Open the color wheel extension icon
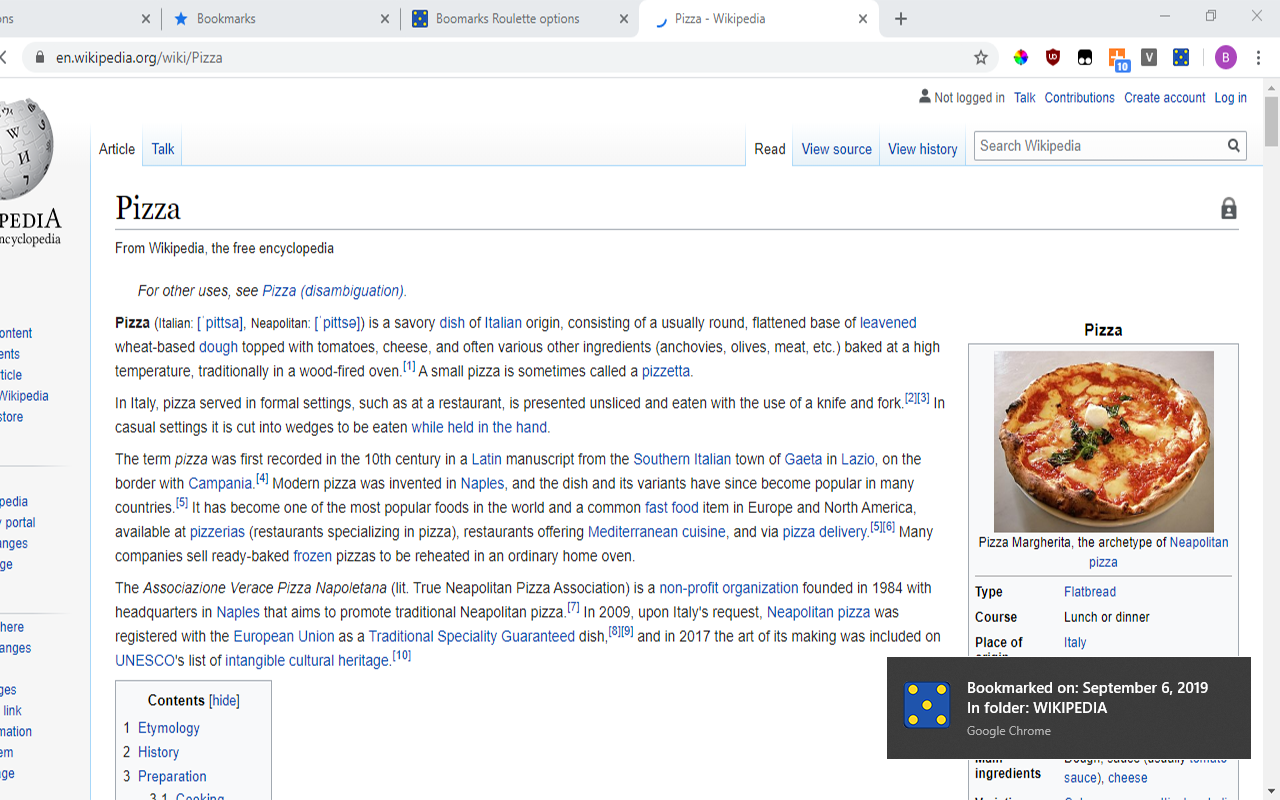This screenshot has width=1280, height=800. tap(1021, 58)
